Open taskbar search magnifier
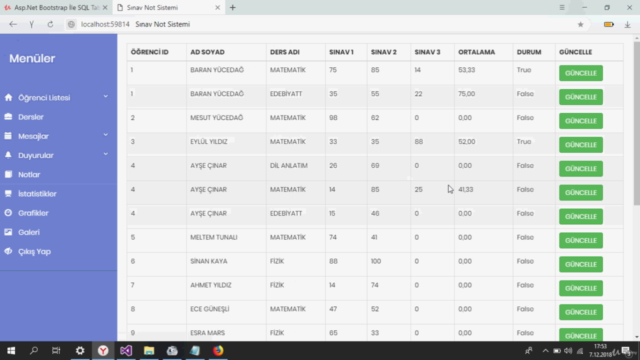 [34, 351]
